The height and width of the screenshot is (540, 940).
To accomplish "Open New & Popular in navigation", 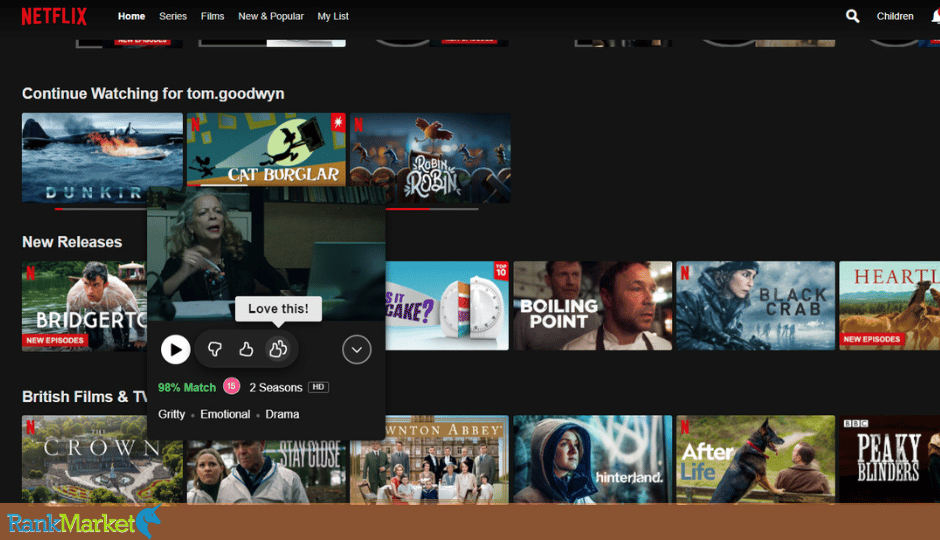I will [x=271, y=16].
